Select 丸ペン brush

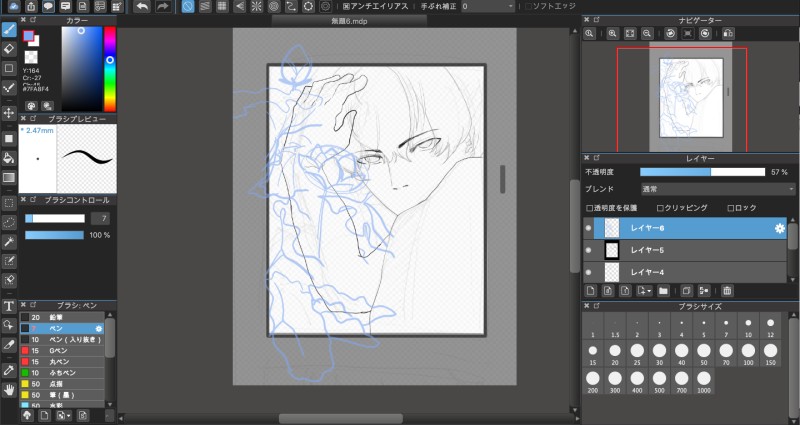click(x=62, y=362)
